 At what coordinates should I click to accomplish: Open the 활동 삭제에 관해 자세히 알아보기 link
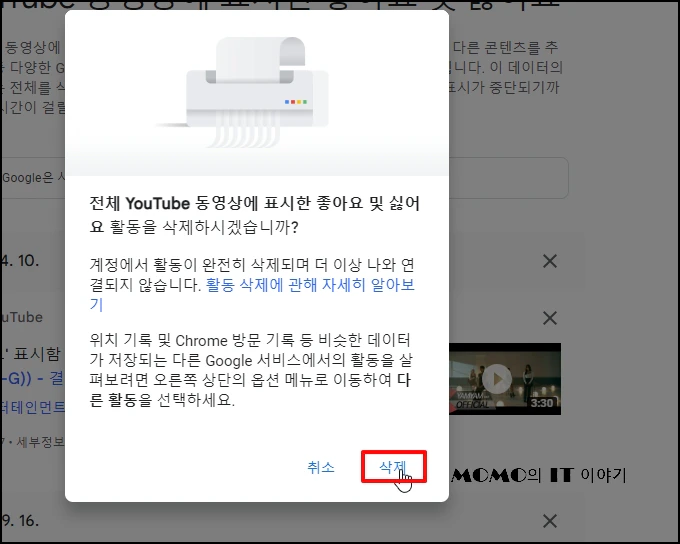pyautogui.click(x=252, y=295)
